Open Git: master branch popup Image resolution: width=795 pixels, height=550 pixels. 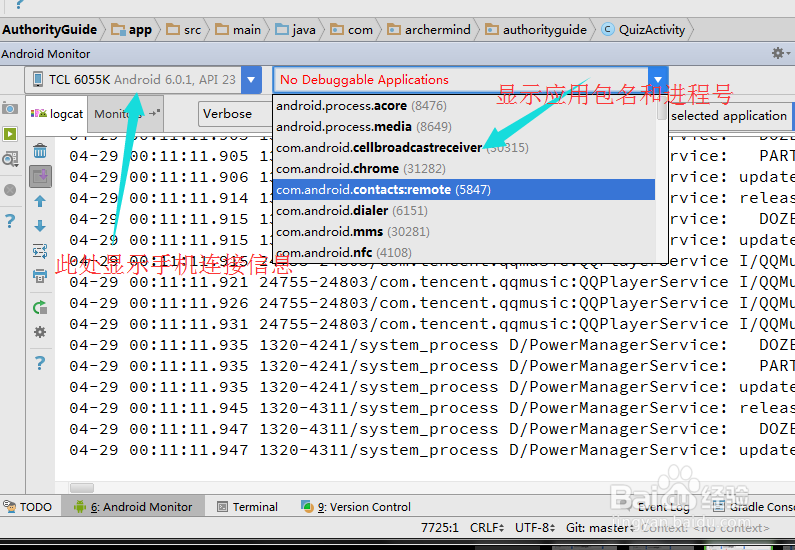[x=600, y=528]
